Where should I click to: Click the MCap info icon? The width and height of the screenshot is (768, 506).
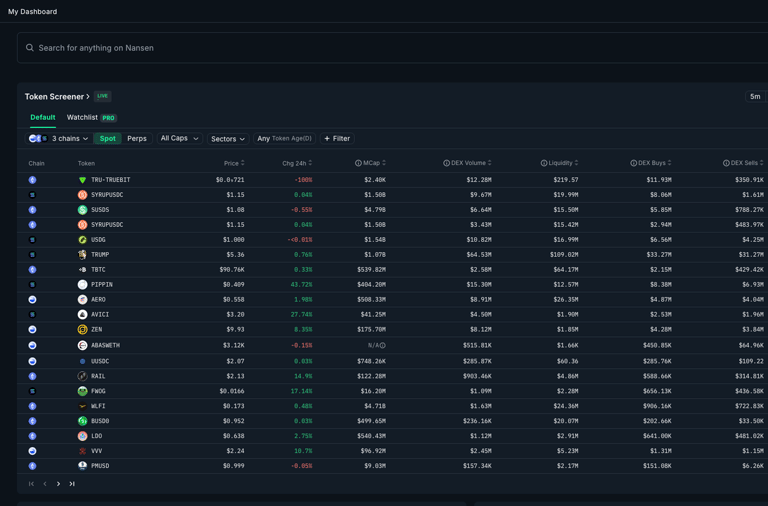358,163
